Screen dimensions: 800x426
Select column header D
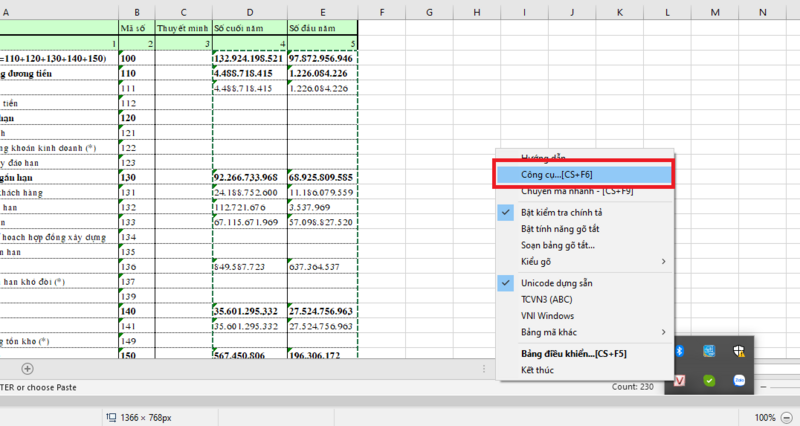click(x=249, y=12)
